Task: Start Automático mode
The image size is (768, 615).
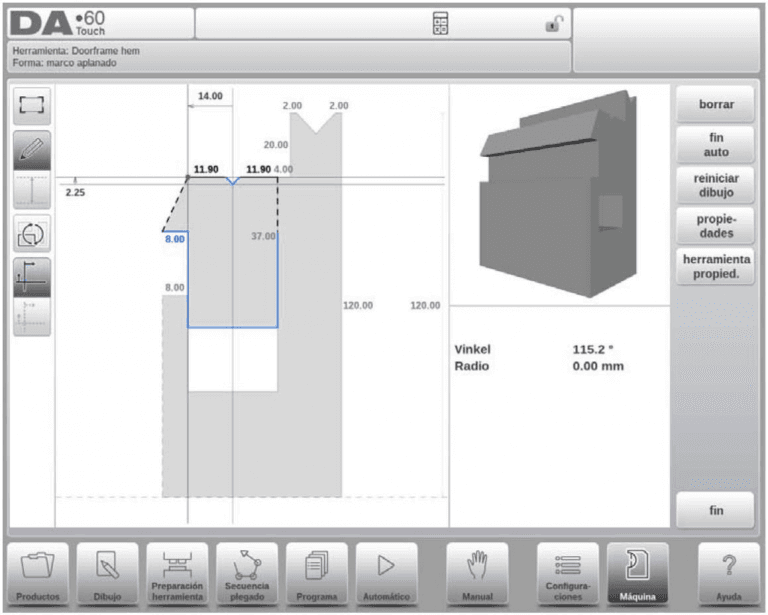Action: [x=386, y=573]
